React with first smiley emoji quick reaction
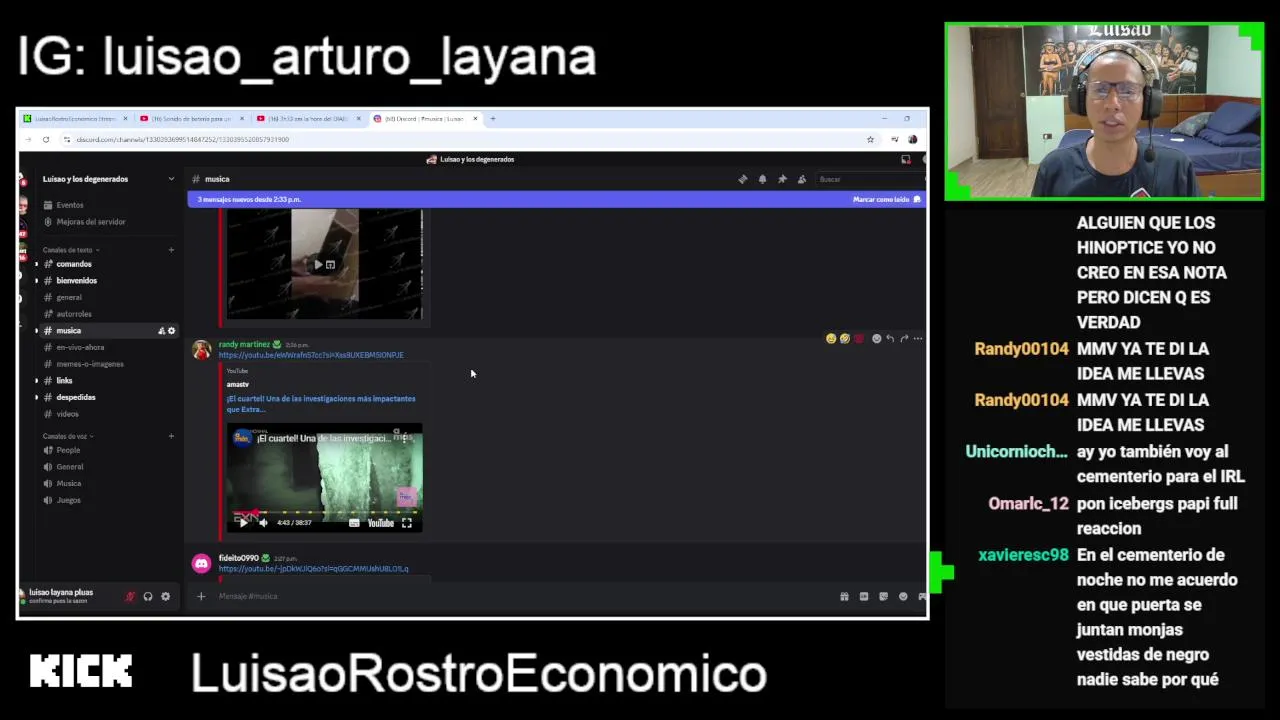 [831, 339]
